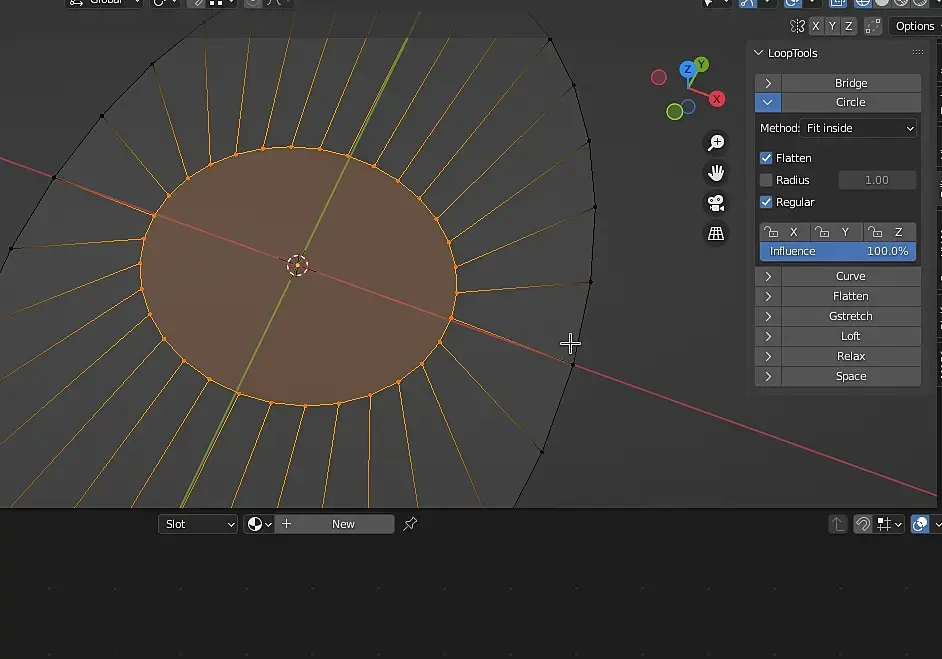Click the Relax button in LoopTools
Screen dimensions: 942x659
click(x=850, y=356)
